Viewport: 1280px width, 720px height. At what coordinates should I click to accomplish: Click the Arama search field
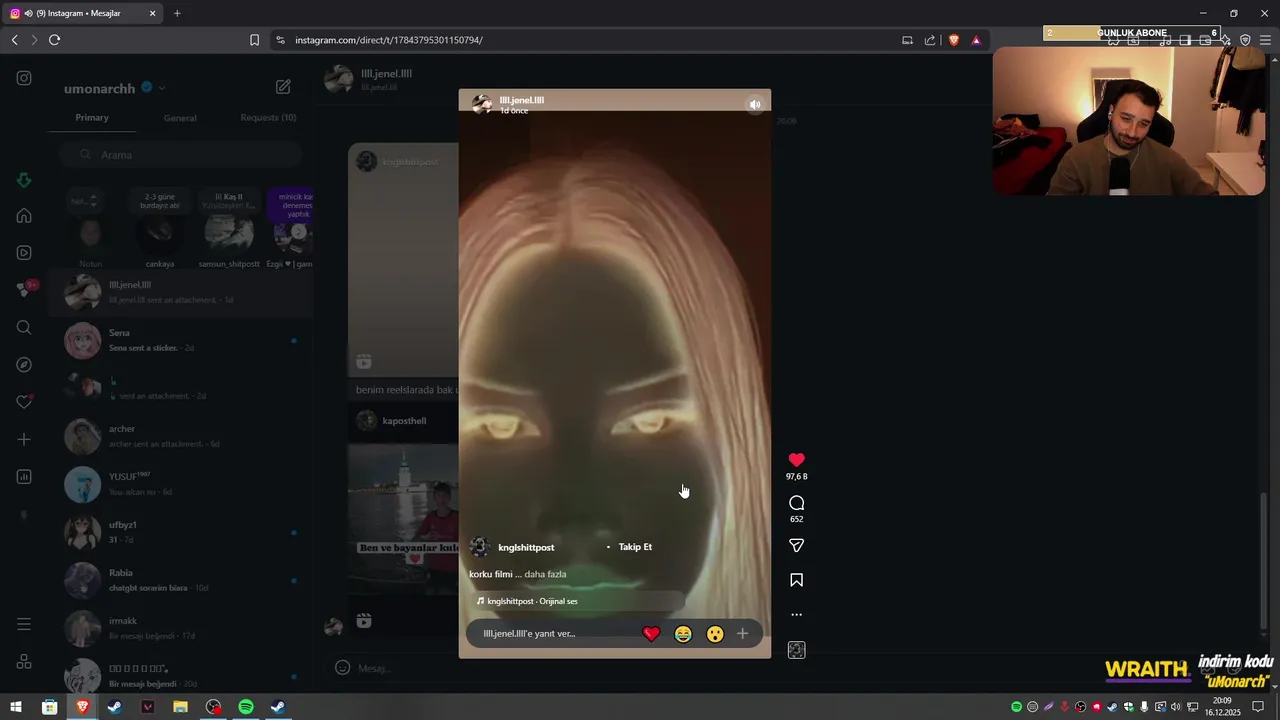coord(180,155)
